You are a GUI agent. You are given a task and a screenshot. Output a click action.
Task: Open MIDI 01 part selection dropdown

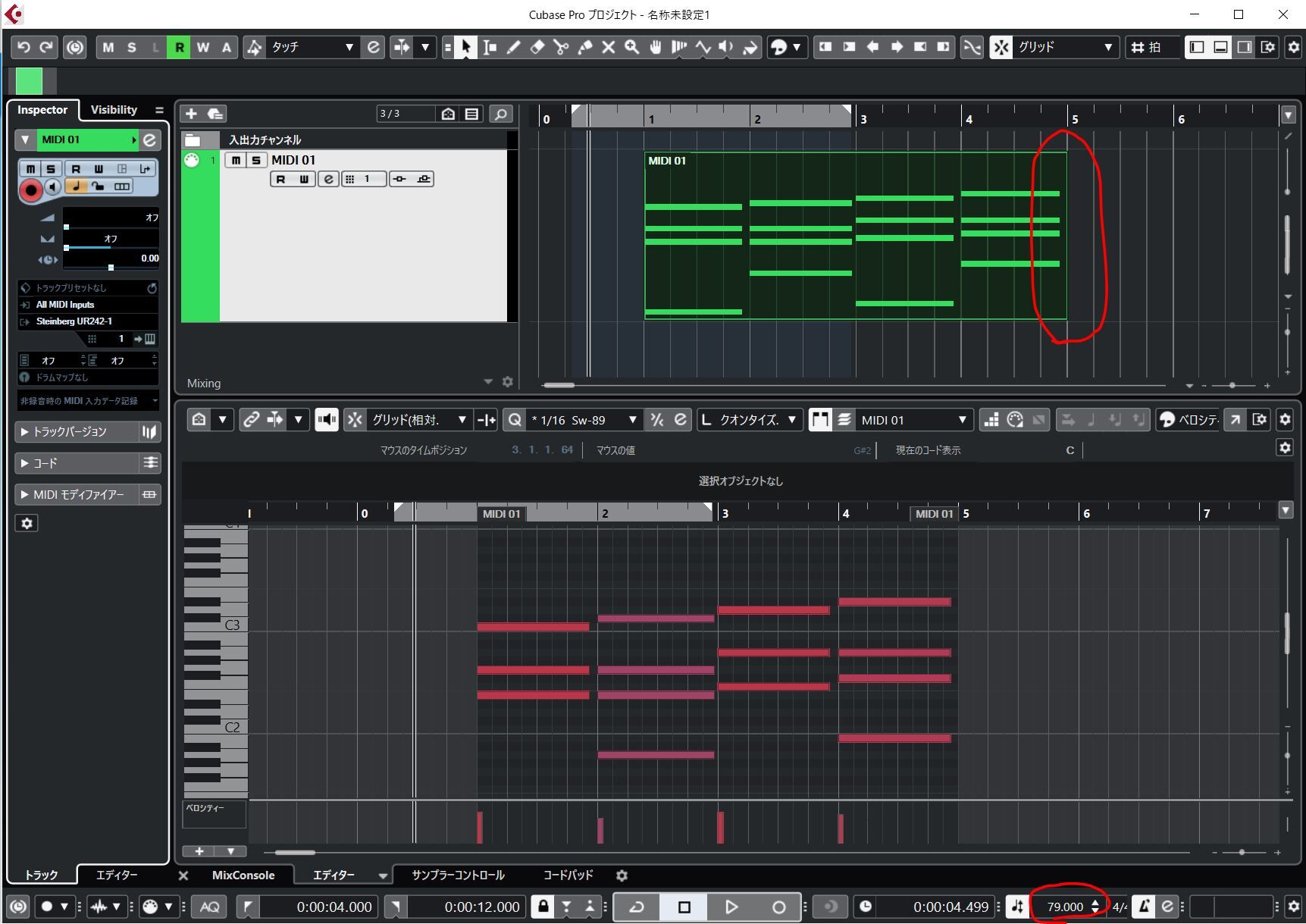tap(914, 419)
